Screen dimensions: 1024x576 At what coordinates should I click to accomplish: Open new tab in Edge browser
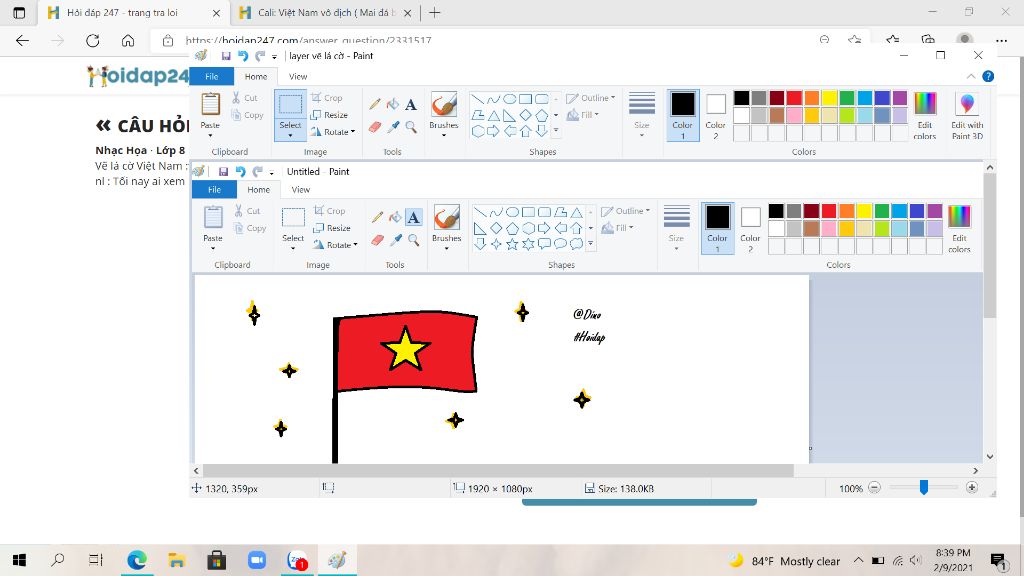[435, 12]
